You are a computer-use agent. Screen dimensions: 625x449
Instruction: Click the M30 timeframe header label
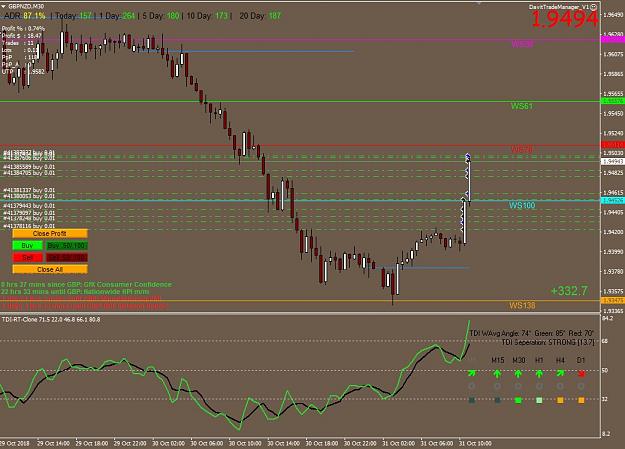click(519, 360)
